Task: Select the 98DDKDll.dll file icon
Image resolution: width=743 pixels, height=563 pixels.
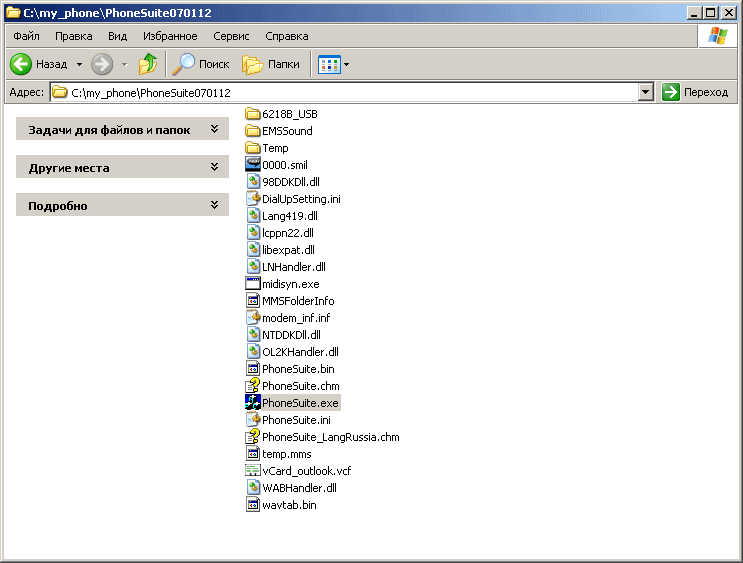Action: point(253,182)
